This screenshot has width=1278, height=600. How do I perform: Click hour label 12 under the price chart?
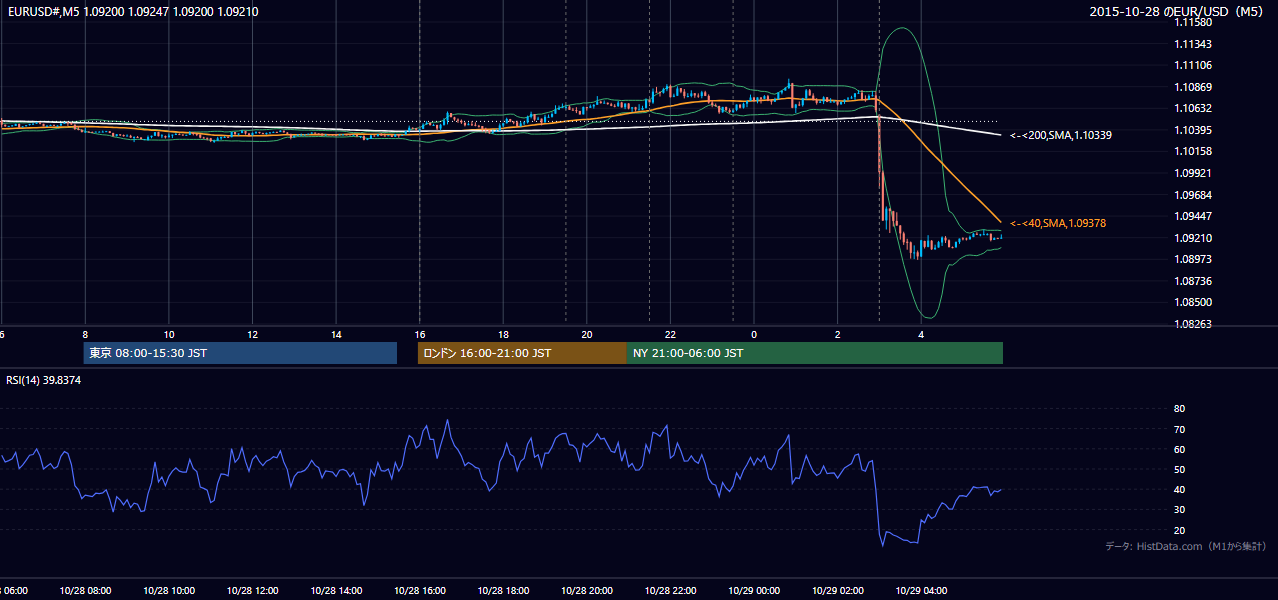pyautogui.click(x=253, y=334)
